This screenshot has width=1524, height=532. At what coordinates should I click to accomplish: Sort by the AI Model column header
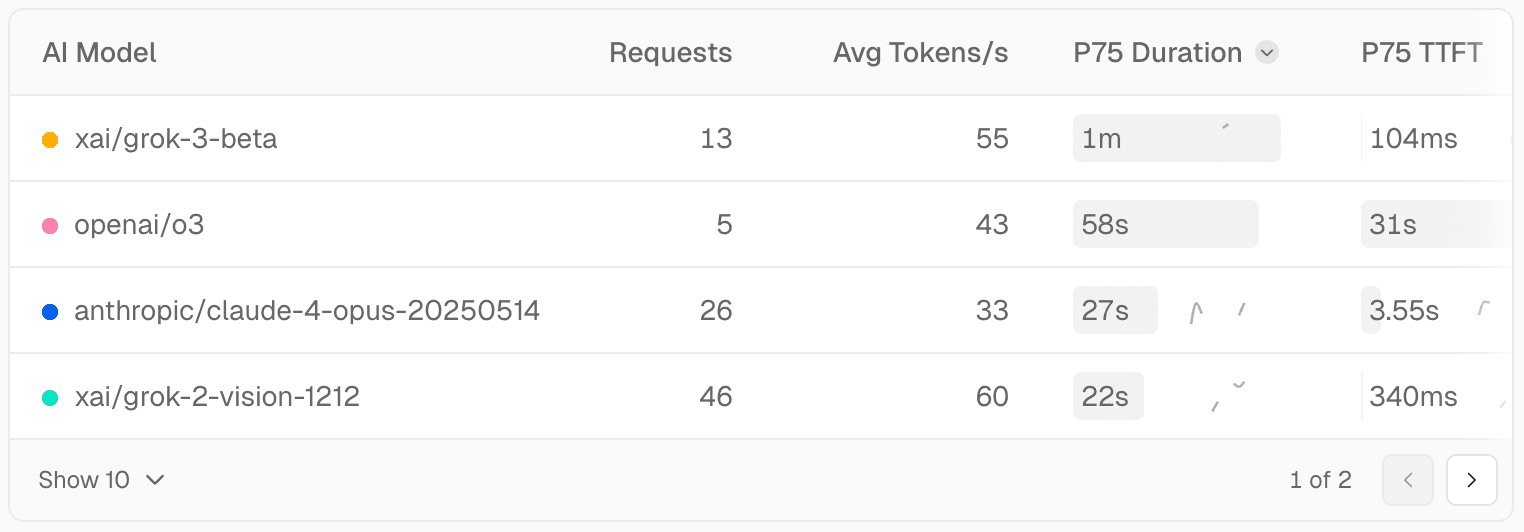100,53
